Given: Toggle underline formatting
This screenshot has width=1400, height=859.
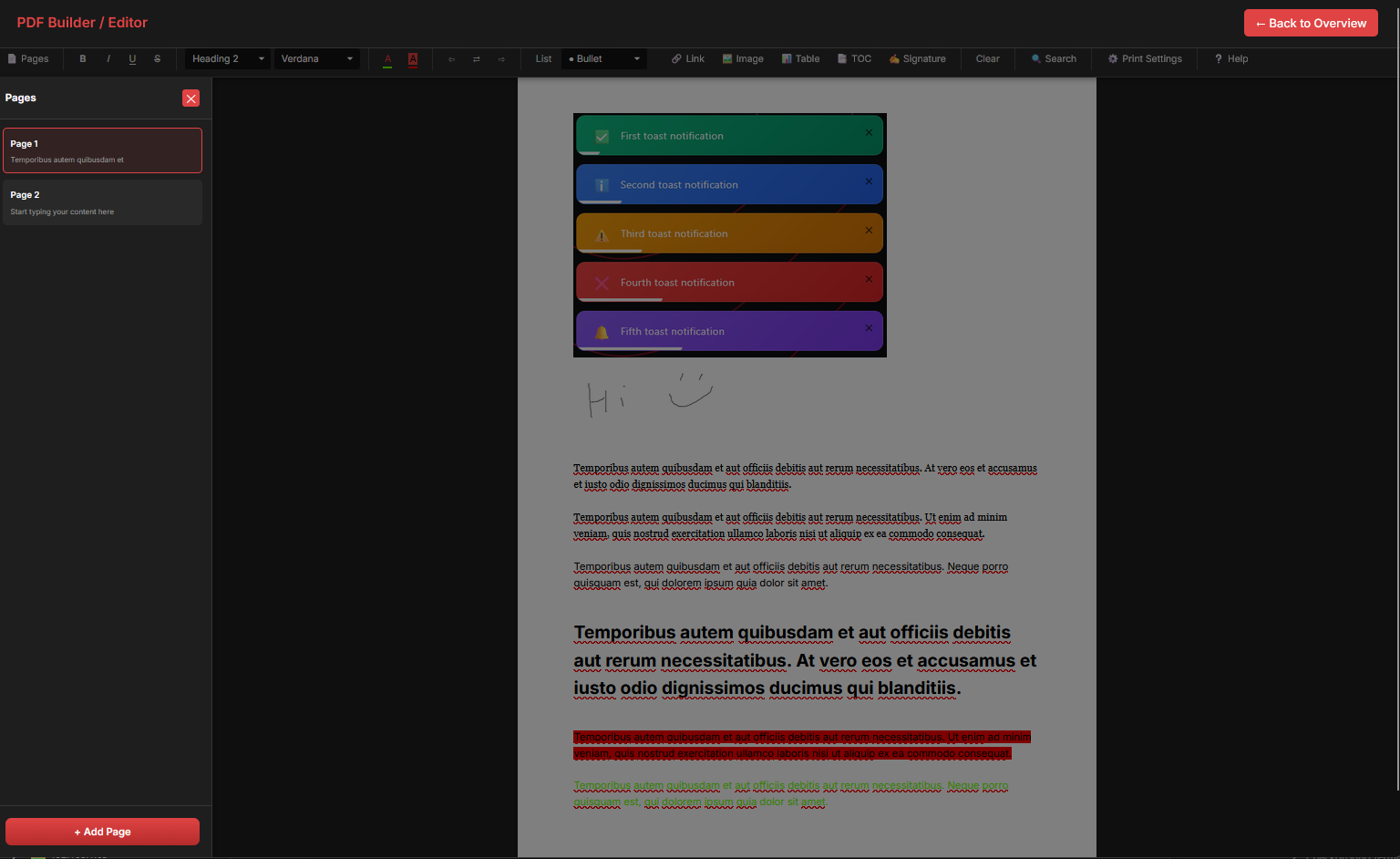Looking at the screenshot, I should coord(132,59).
